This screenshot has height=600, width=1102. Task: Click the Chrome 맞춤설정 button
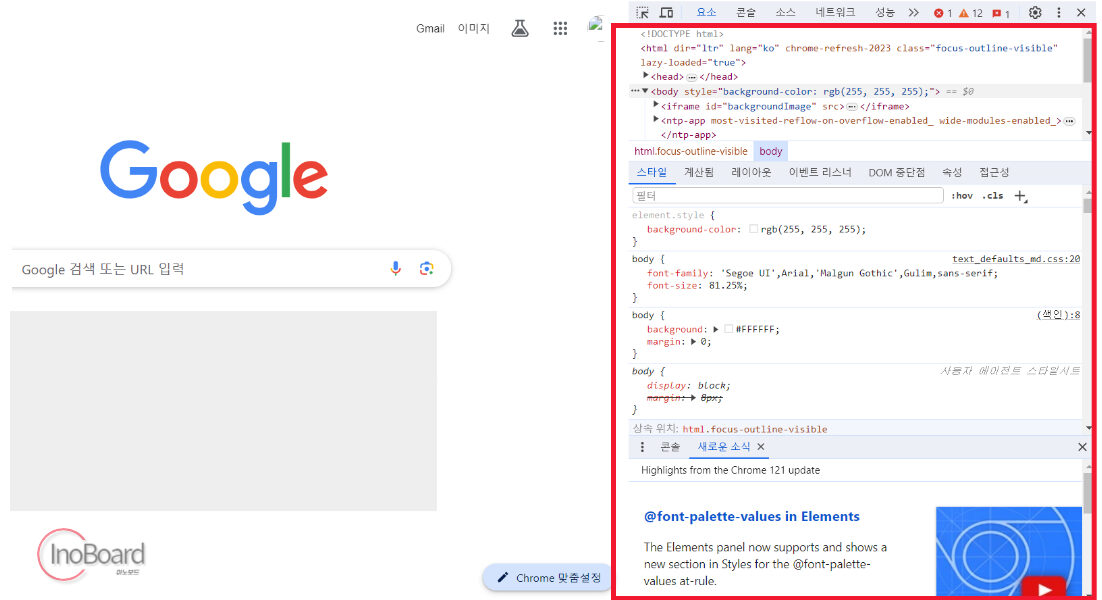click(548, 578)
